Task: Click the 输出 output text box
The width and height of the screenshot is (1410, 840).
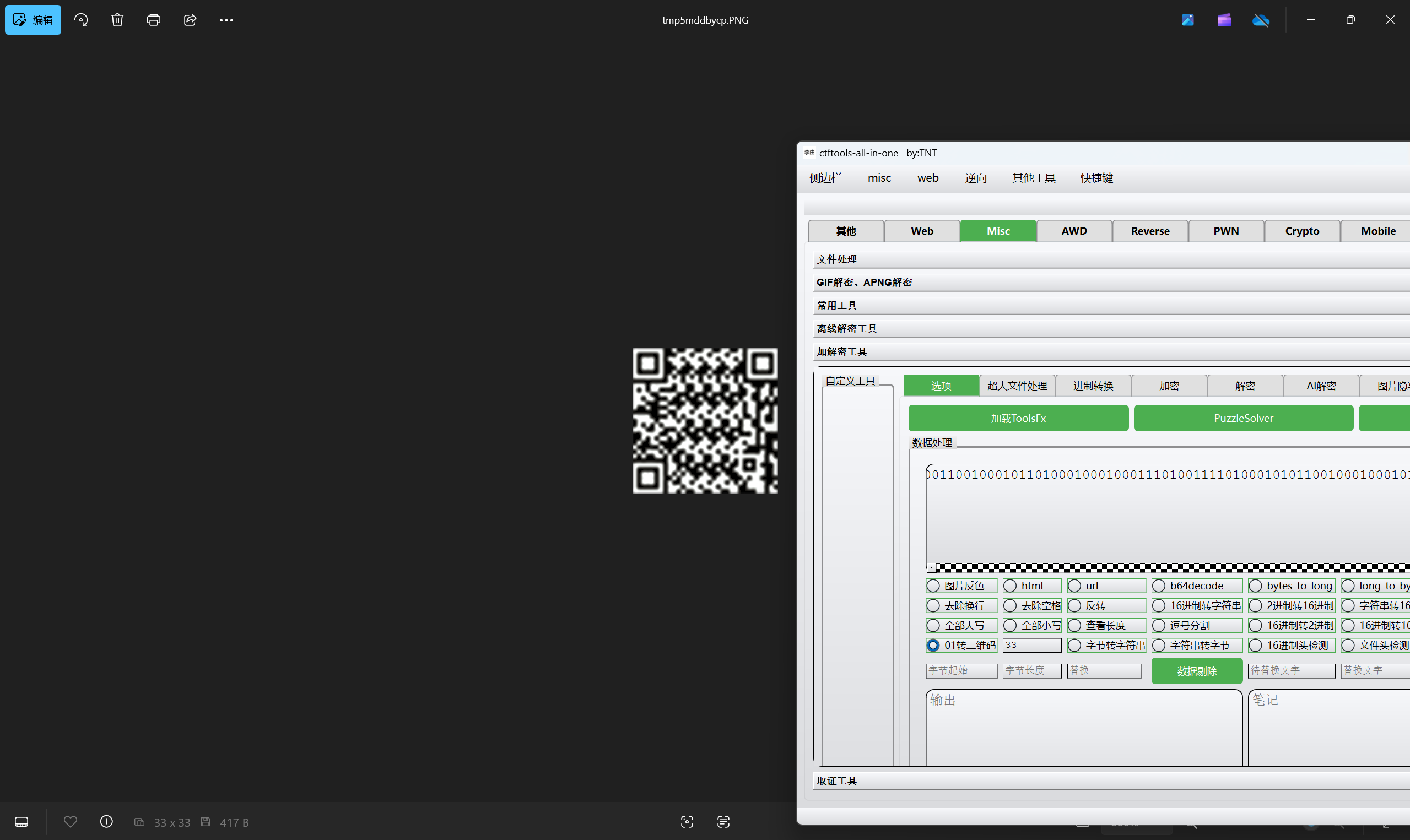Action: (x=1084, y=728)
